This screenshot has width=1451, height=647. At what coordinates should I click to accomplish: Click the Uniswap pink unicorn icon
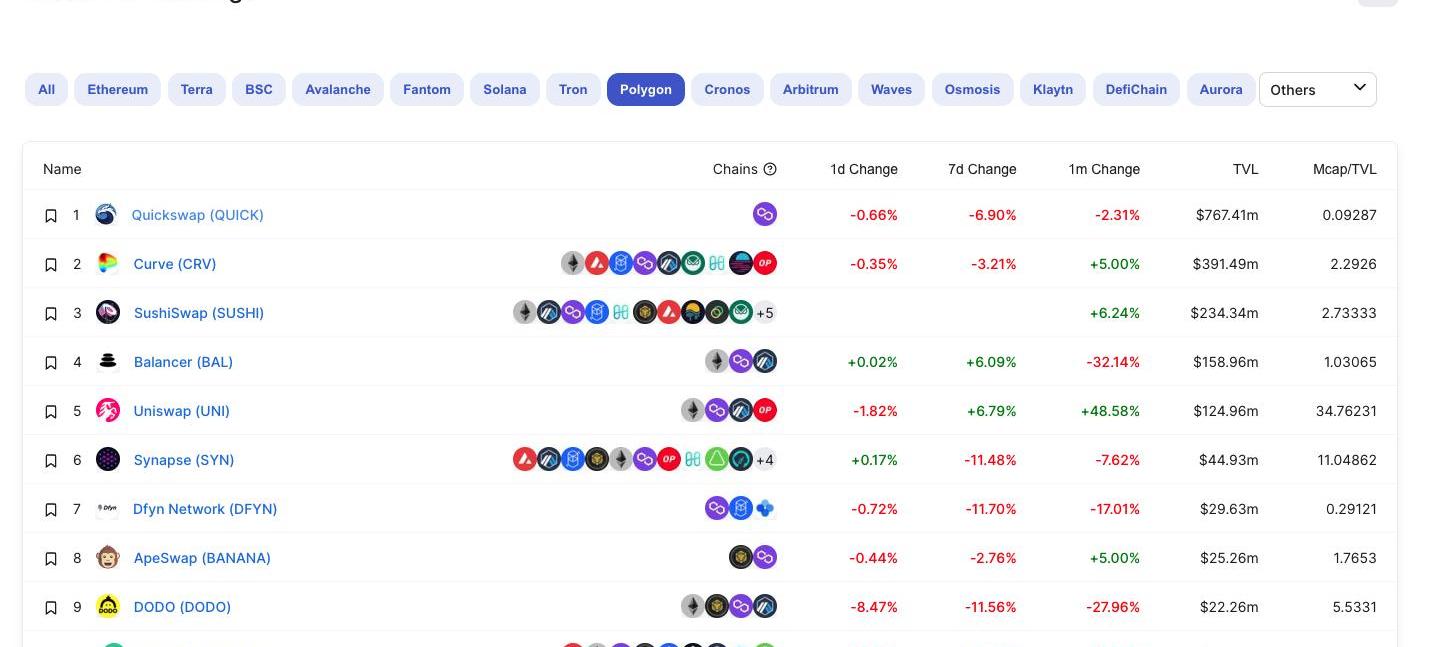click(107, 411)
